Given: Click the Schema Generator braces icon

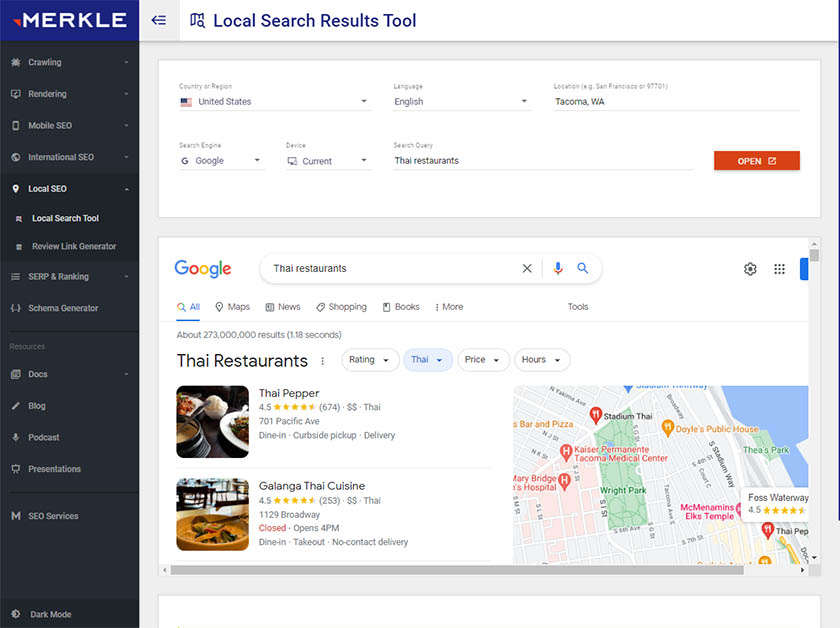Looking at the screenshot, I should 16,308.
